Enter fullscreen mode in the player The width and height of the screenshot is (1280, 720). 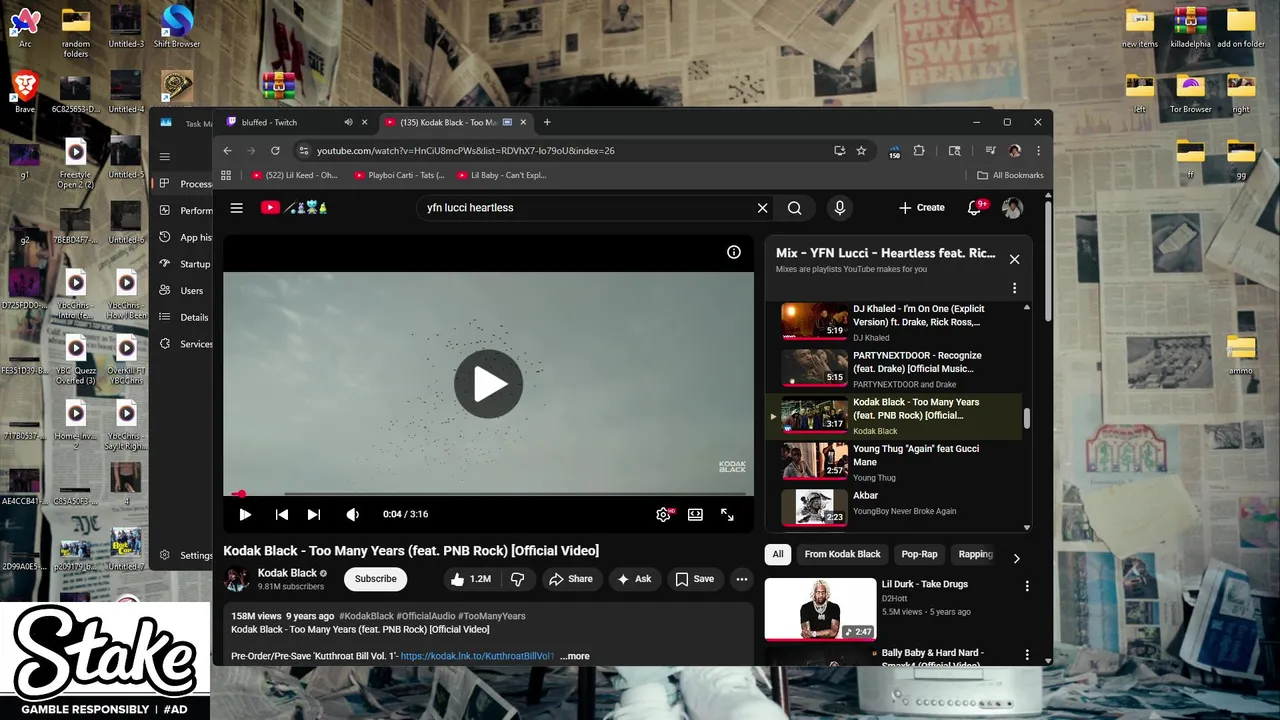pos(727,514)
